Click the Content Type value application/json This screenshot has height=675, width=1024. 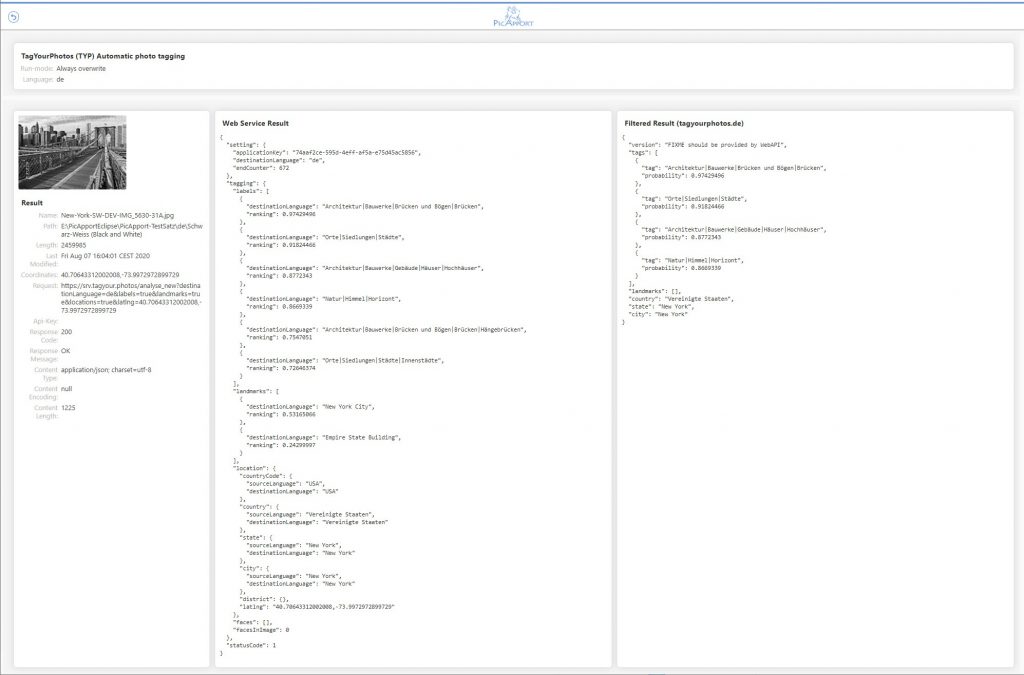[107, 370]
